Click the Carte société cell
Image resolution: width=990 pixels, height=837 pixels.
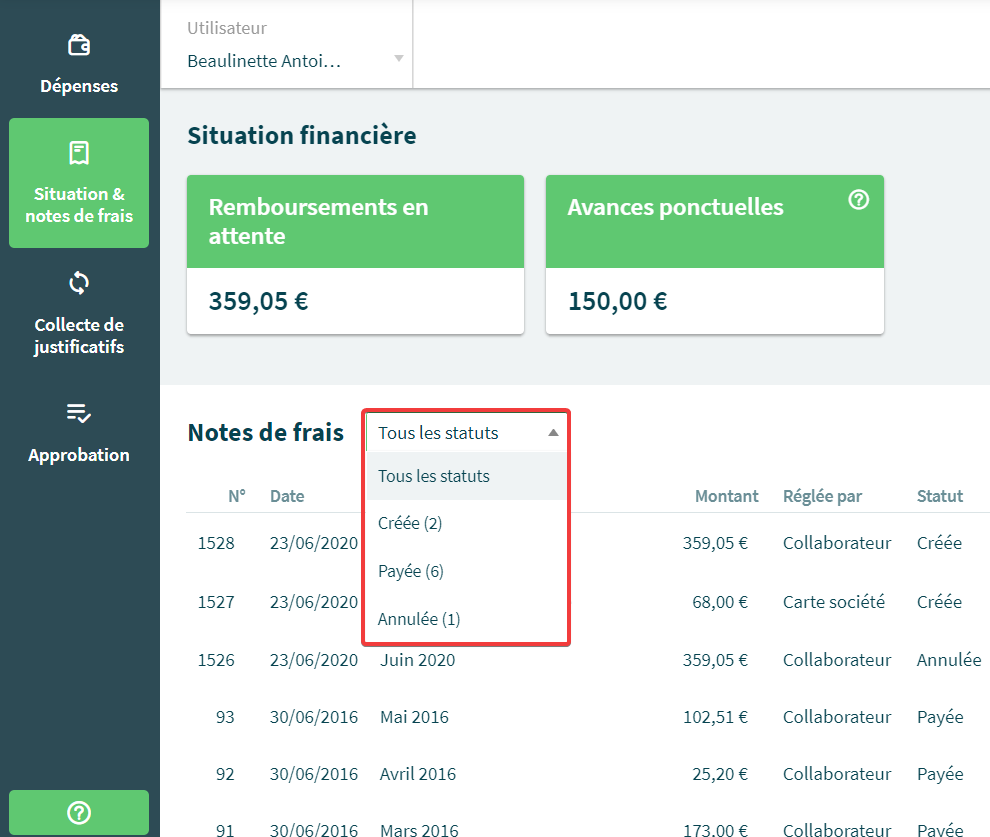[x=833, y=602]
